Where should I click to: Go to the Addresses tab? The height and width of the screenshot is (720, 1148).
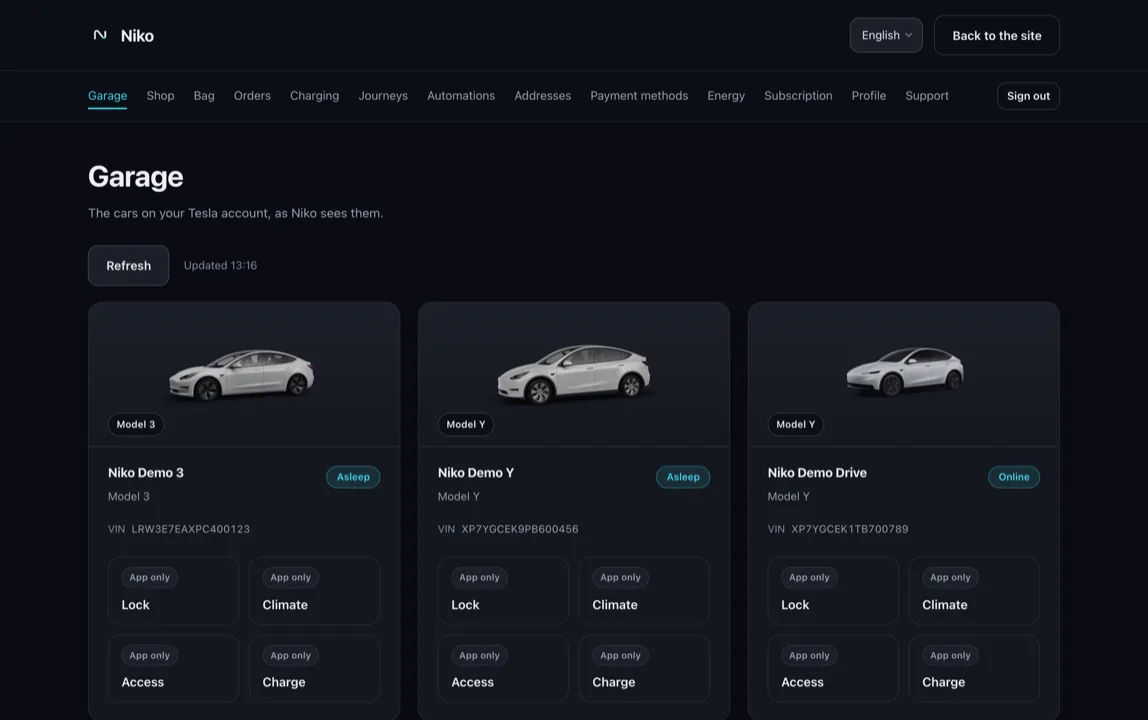543,96
